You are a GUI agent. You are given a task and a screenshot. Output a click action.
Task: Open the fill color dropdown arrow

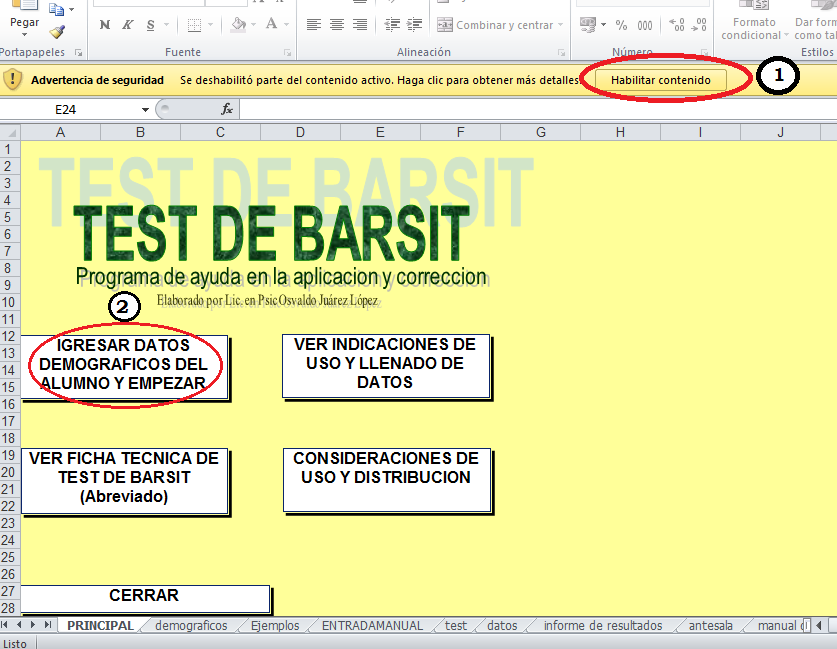(x=253, y=23)
